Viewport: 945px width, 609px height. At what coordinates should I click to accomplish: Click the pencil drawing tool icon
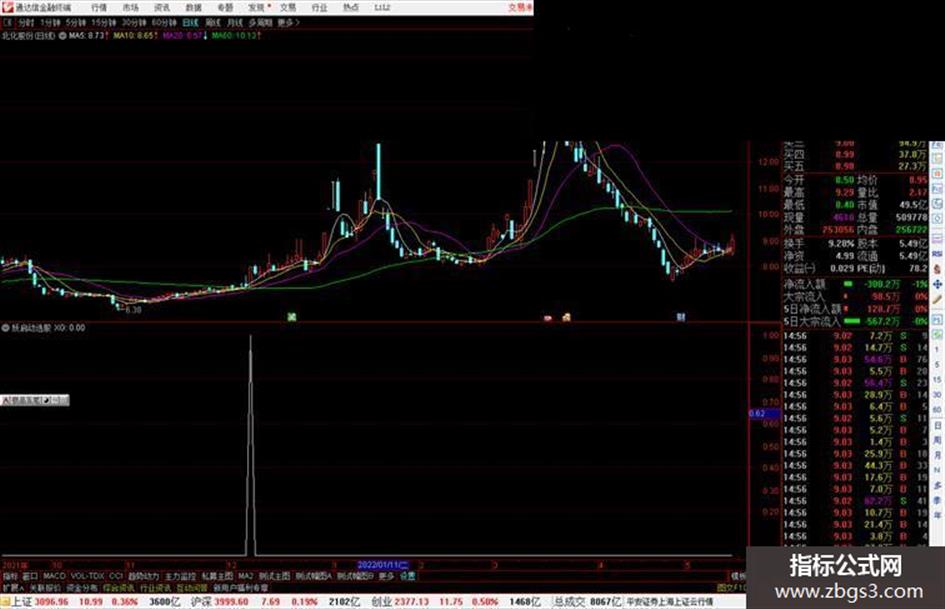pyautogui.click(x=937, y=299)
